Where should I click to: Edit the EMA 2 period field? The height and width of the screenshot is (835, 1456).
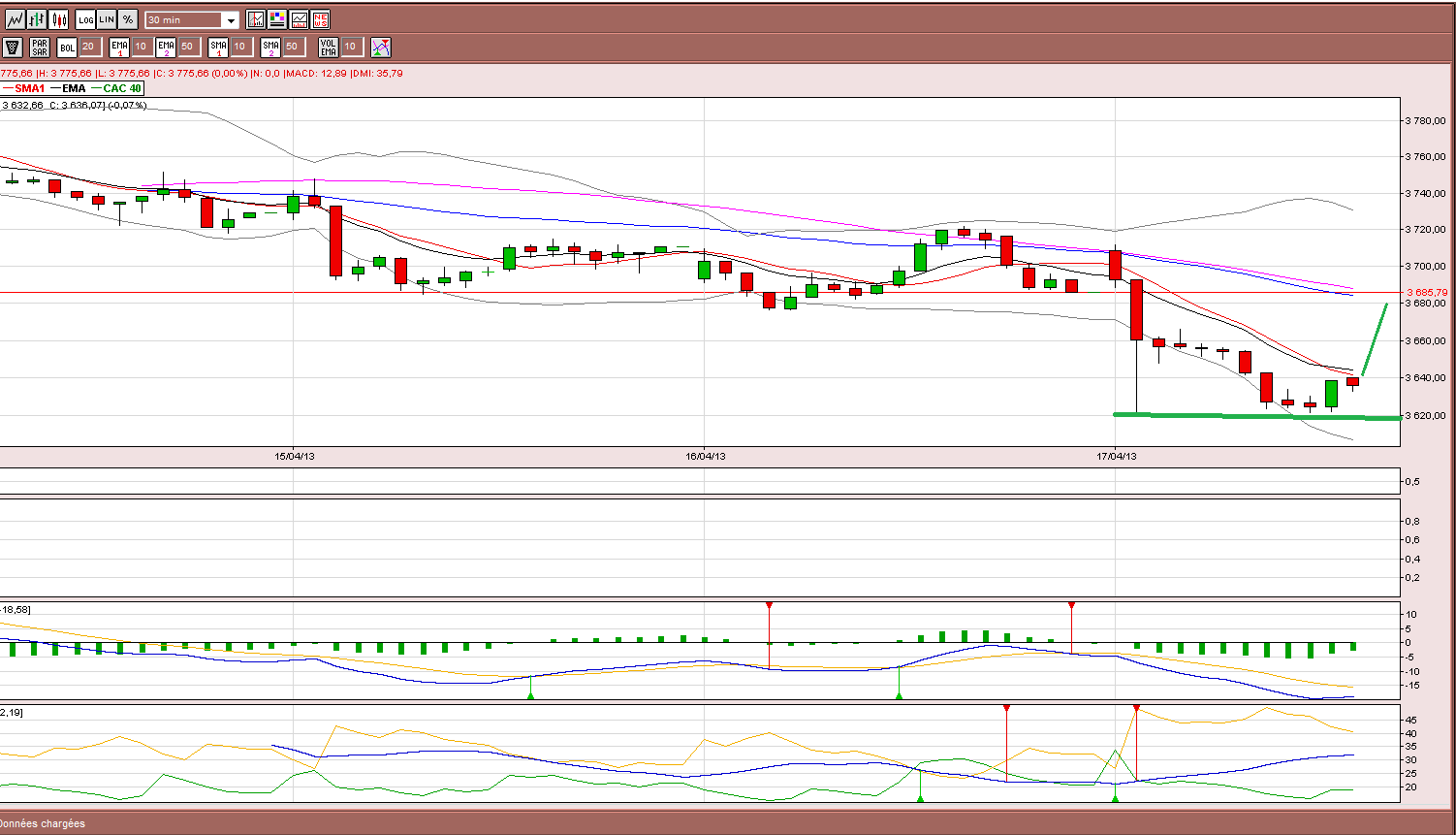pos(188,47)
